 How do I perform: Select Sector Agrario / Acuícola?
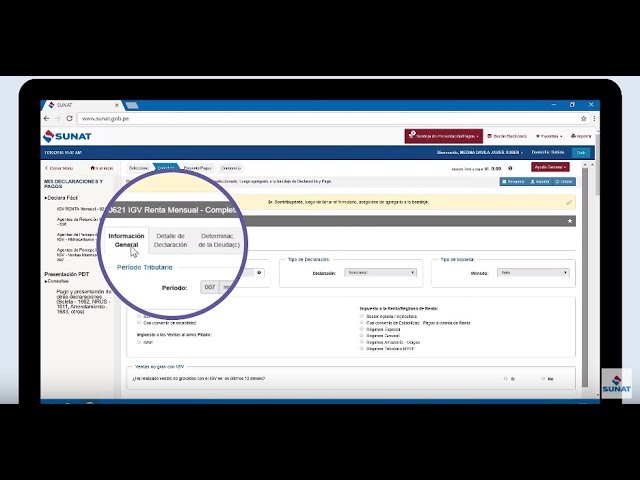pos(362,316)
